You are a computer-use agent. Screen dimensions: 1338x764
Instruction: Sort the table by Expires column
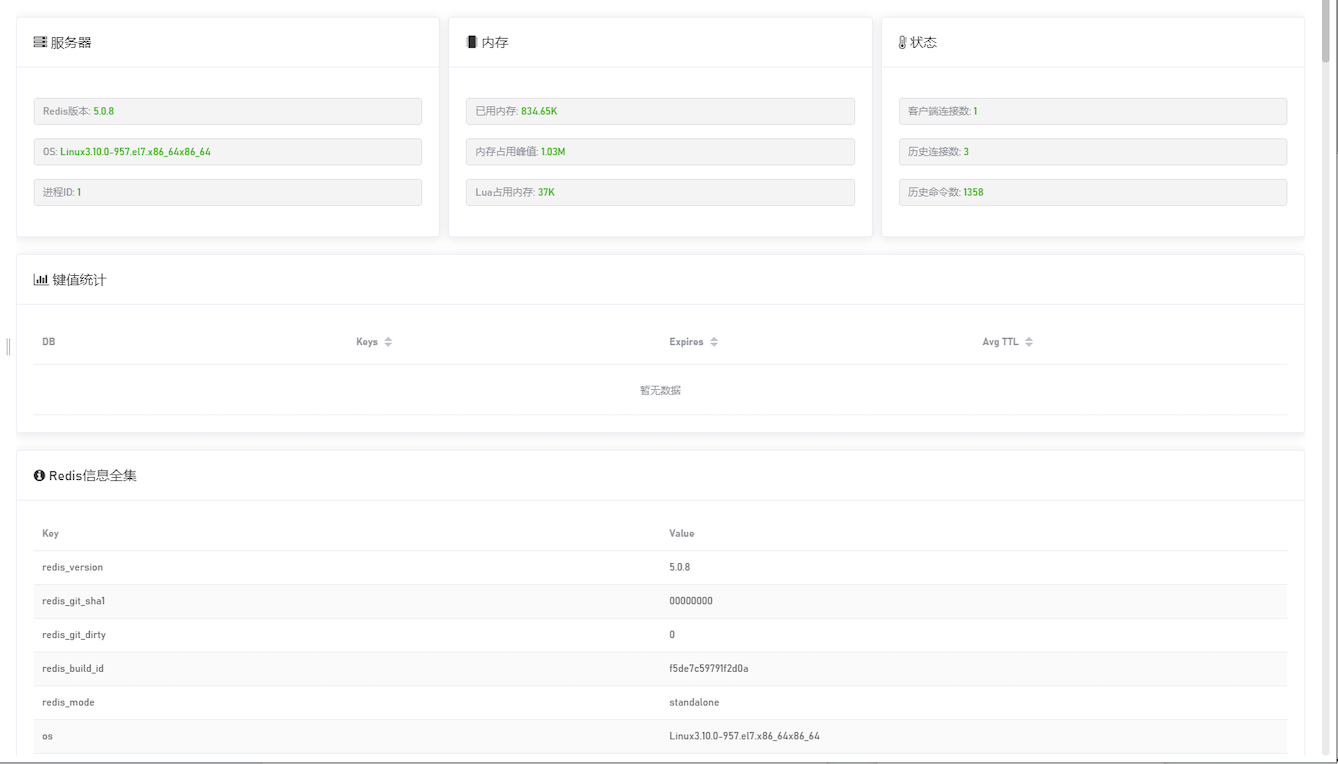click(x=714, y=342)
